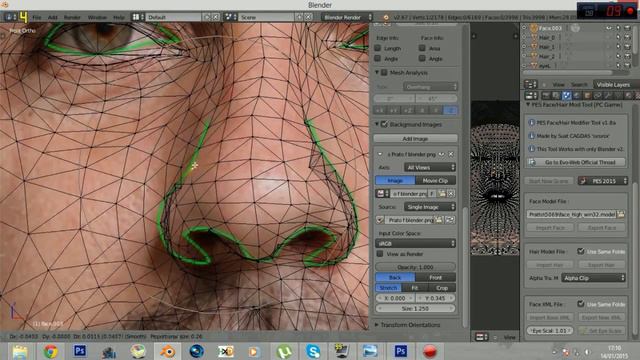The height and width of the screenshot is (360, 640).
Task: Open the PES 2015 version dropdown
Action: pyautogui.click(x=602, y=181)
